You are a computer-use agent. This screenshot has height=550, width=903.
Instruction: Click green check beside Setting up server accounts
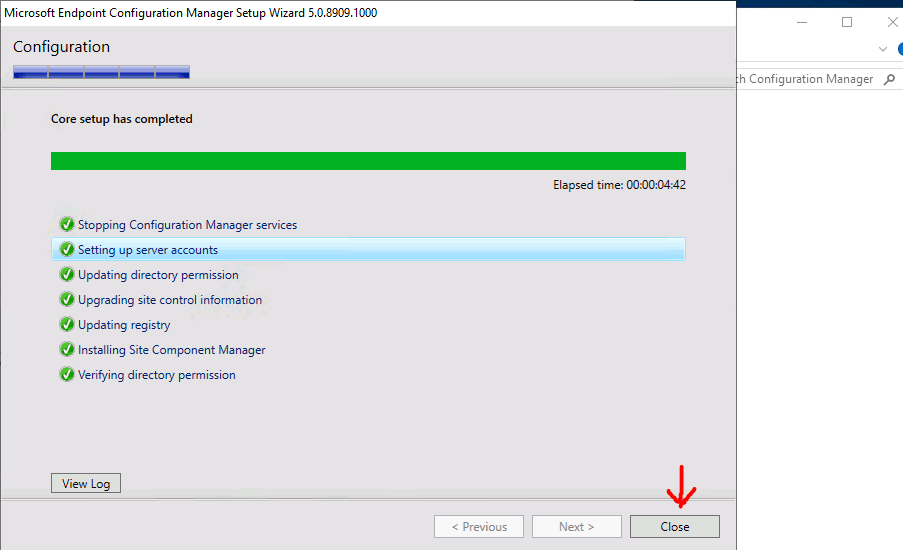[67, 249]
